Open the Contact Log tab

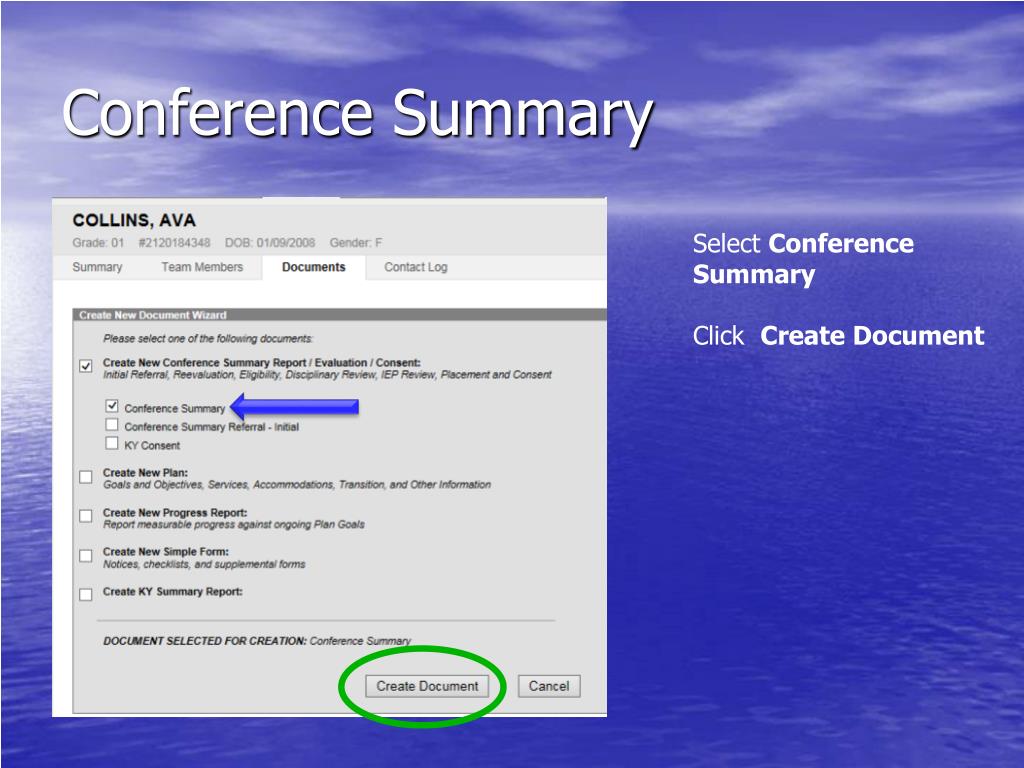pyautogui.click(x=415, y=267)
